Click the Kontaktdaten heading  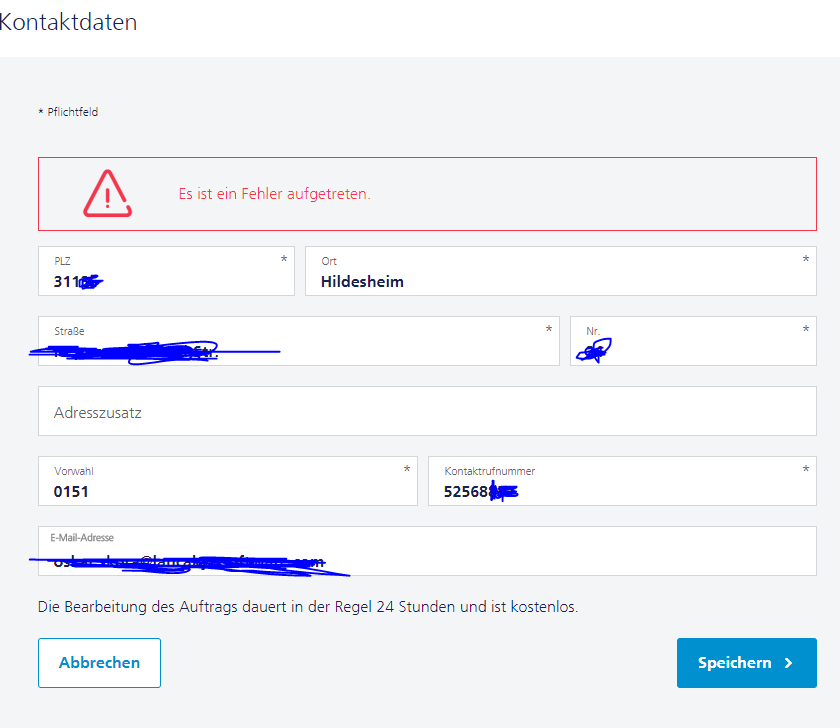[x=68, y=22]
